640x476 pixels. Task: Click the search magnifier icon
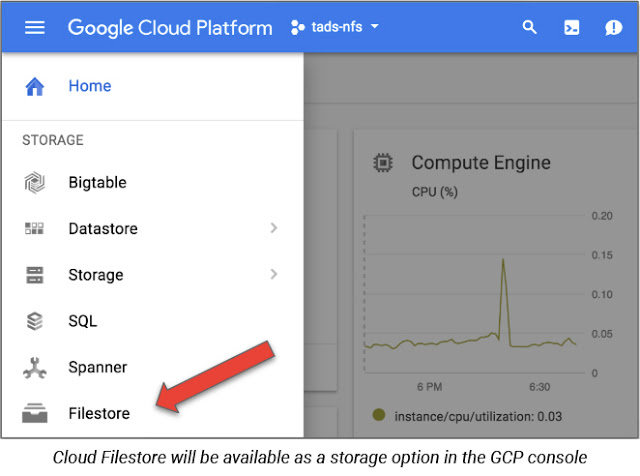529,27
